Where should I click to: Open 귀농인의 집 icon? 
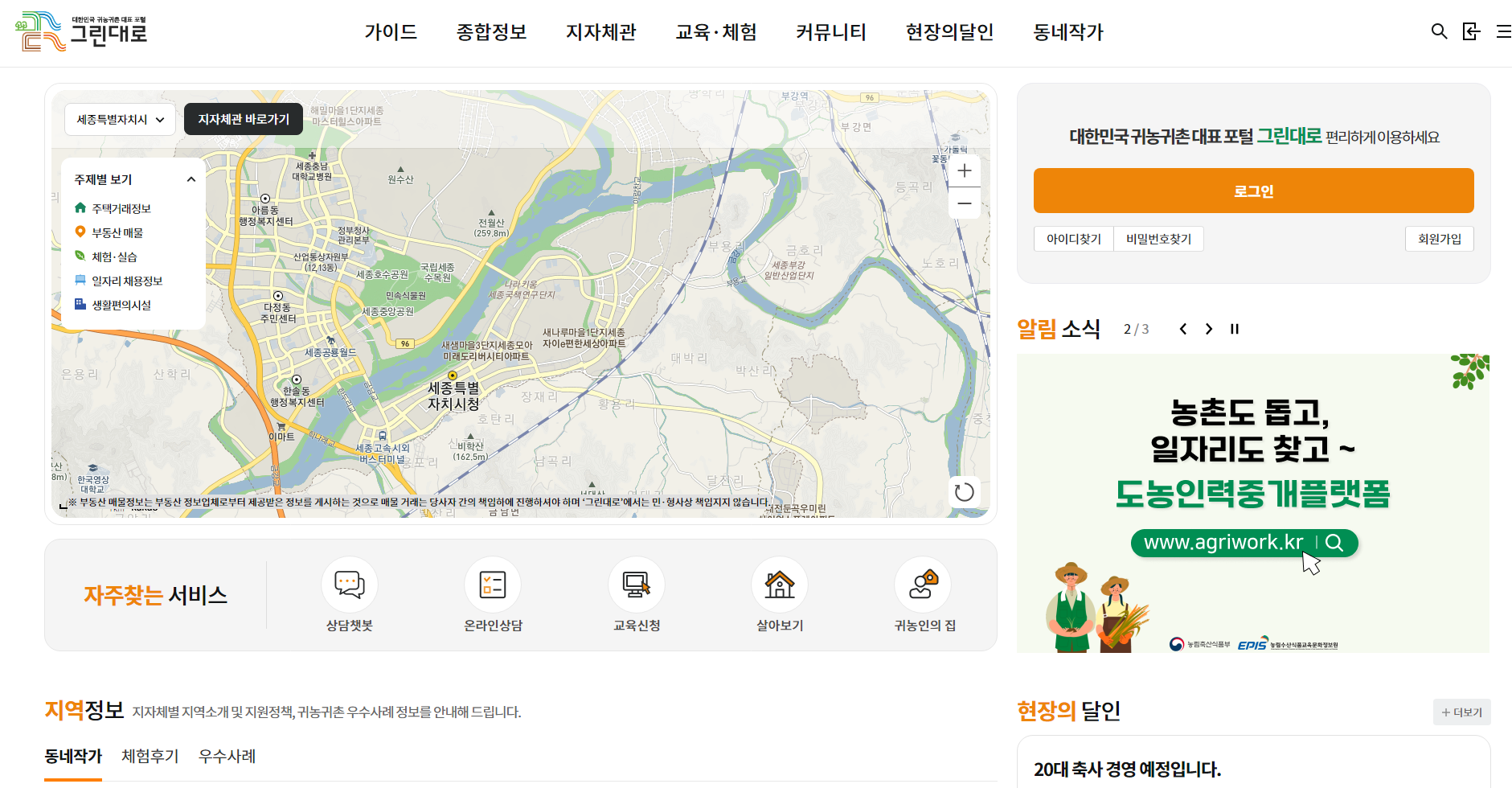(923, 585)
